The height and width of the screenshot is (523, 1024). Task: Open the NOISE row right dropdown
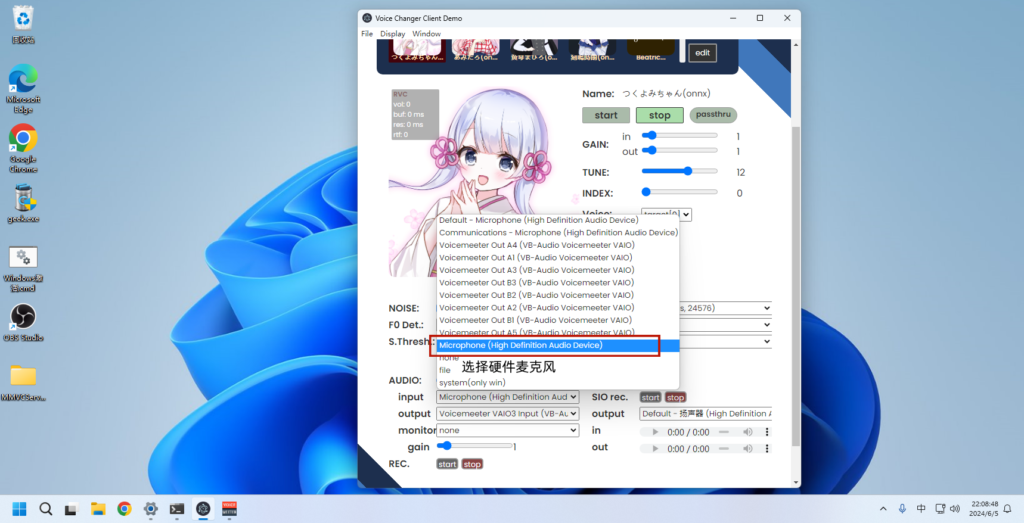pyautogui.click(x=725, y=308)
